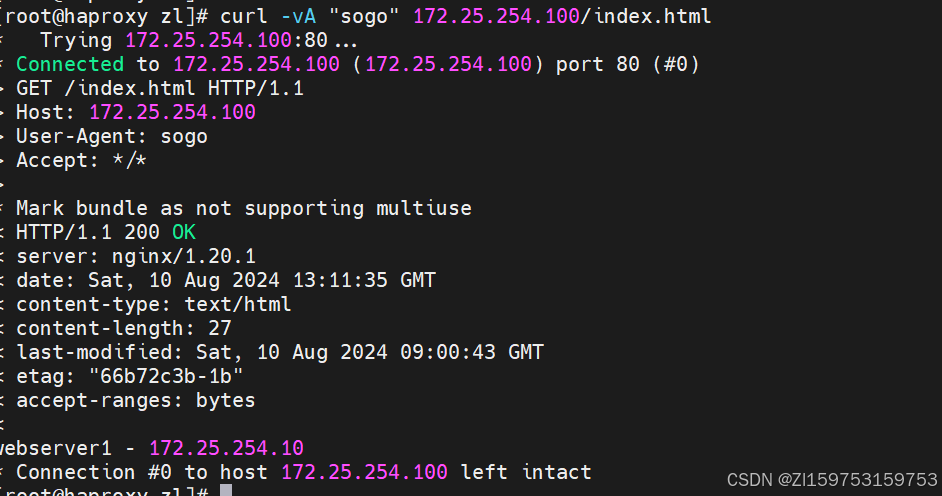
Task: Click the content-type: text/html line
Action: point(154,304)
